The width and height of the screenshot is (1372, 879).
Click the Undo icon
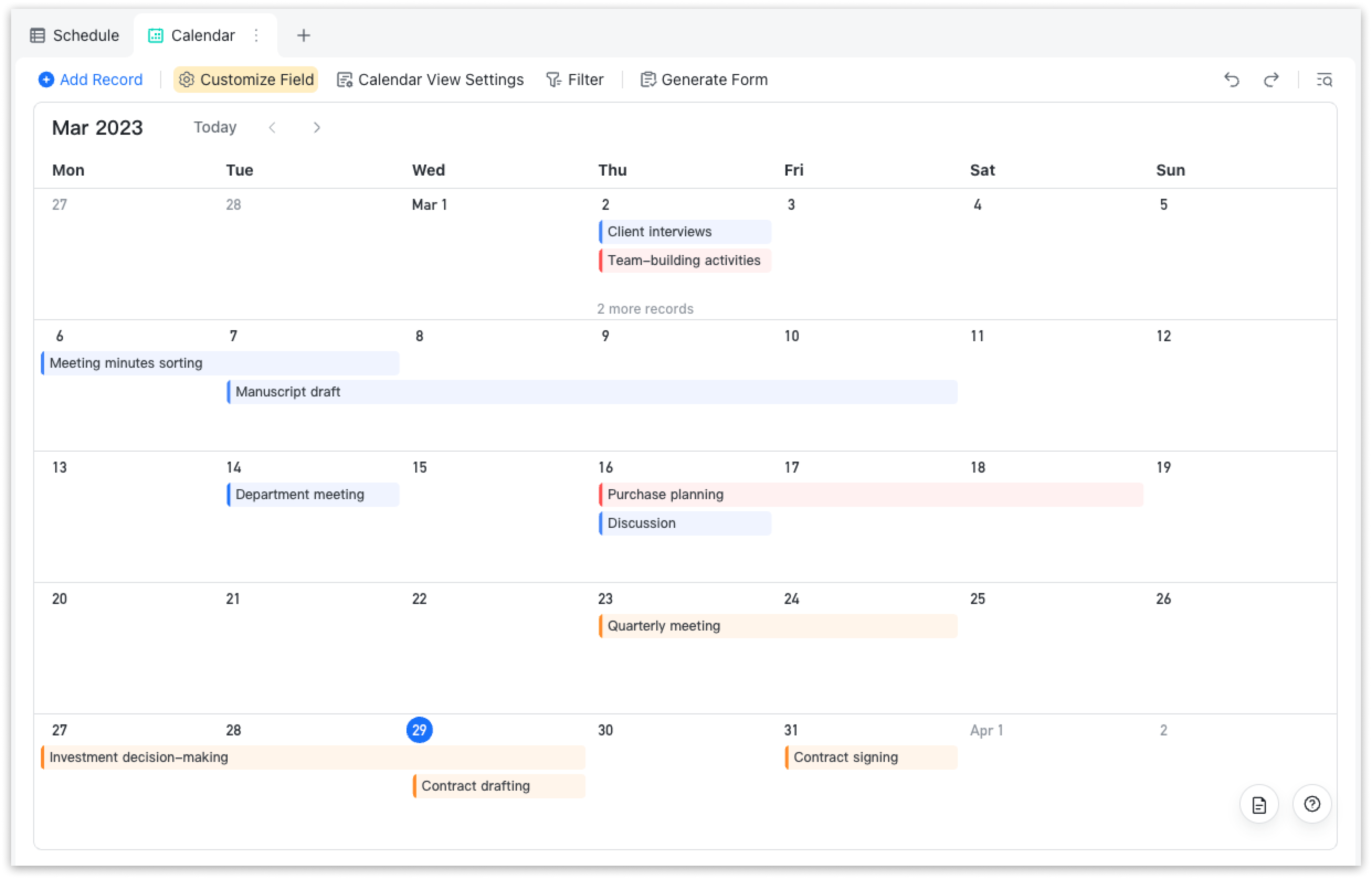pos(1233,79)
